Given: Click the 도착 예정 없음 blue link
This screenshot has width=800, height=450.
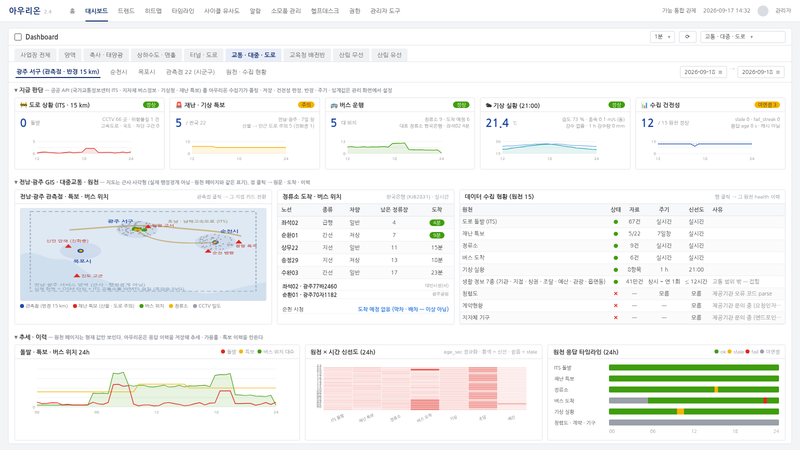Looking at the screenshot, I should click(403, 309).
